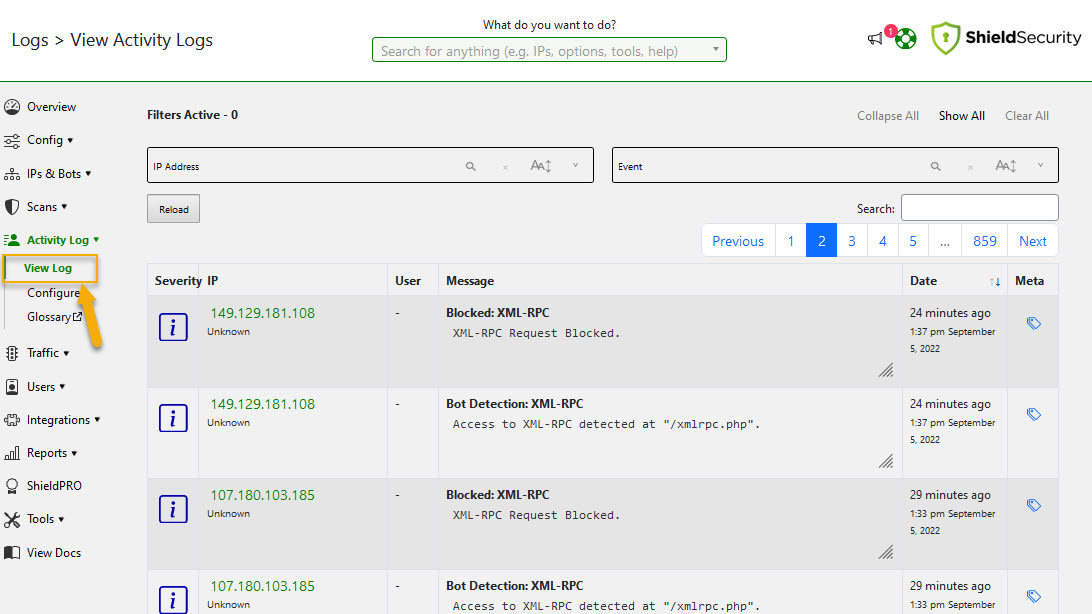Viewport: 1092px width, 614px height.
Task: Select View Log under Activity Log
Action: (x=48, y=268)
